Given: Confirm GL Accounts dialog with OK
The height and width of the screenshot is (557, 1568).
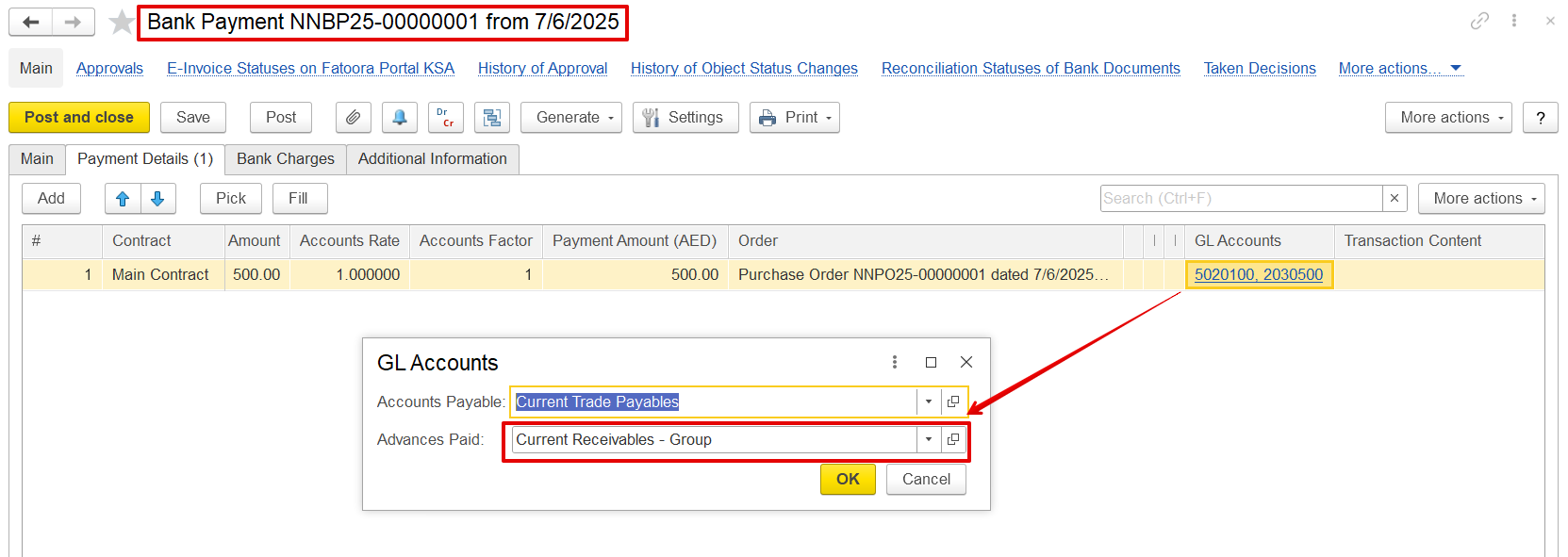Looking at the screenshot, I should pyautogui.click(x=848, y=479).
